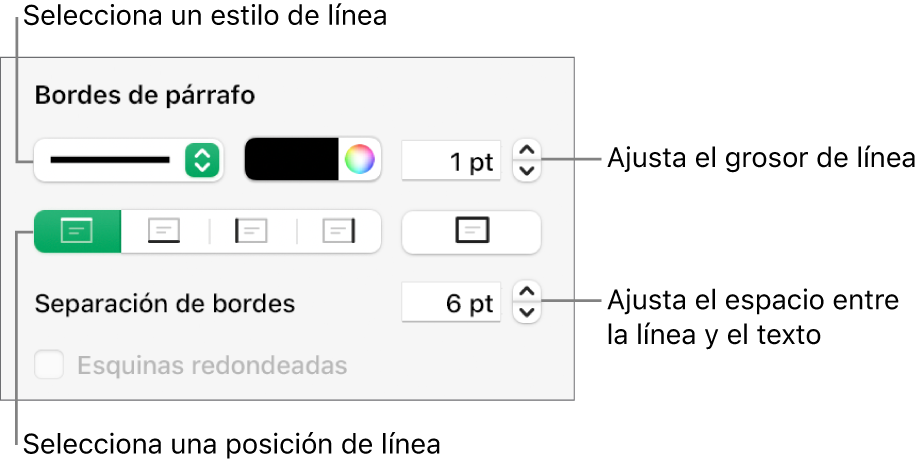Image resolution: width=923 pixels, height=471 pixels.
Task: Click the 6 pt border spacing field
Action: (451, 303)
